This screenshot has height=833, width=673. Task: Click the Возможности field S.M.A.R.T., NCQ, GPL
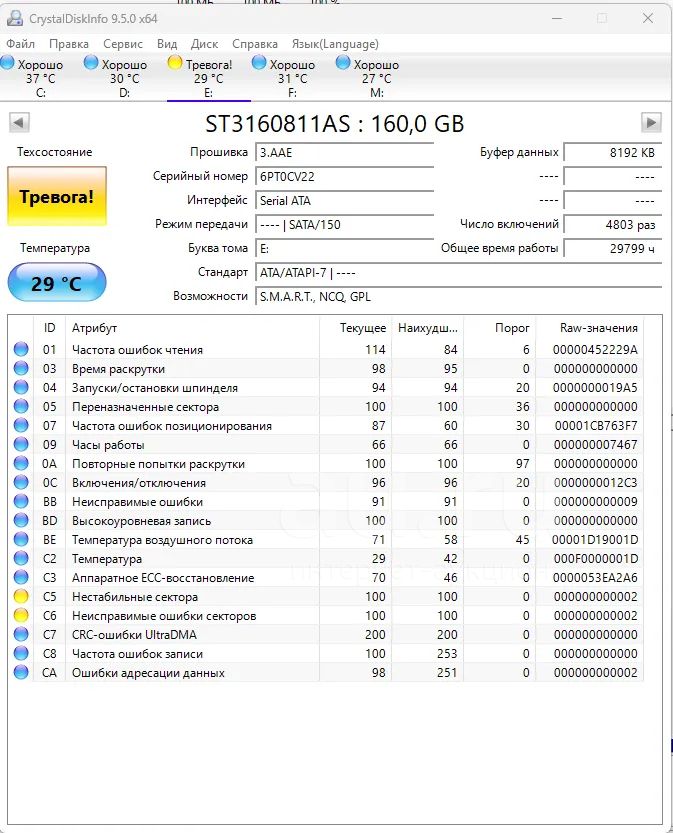[x=458, y=296]
